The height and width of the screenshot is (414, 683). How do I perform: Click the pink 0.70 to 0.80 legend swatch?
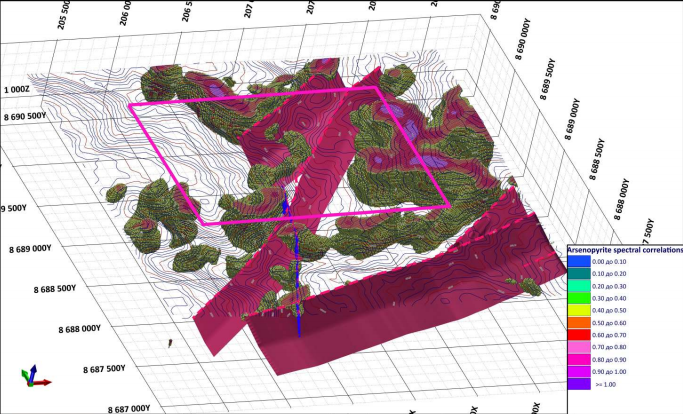click(x=579, y=347)
